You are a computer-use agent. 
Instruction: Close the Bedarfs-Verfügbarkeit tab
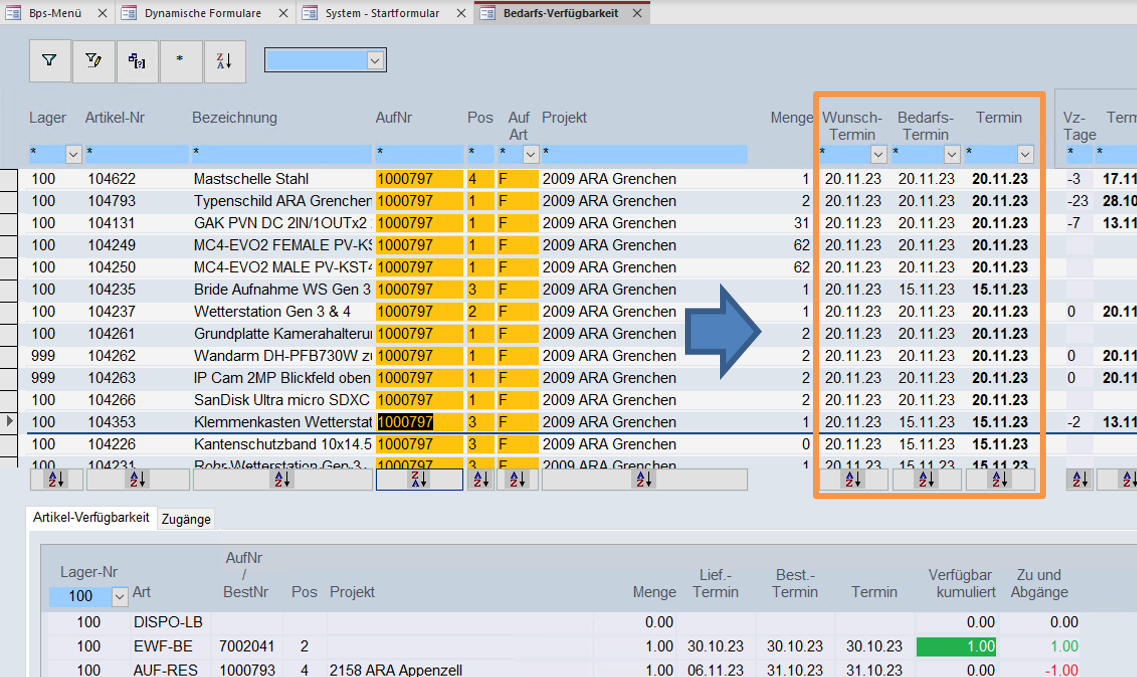click(x=637, y=13)
